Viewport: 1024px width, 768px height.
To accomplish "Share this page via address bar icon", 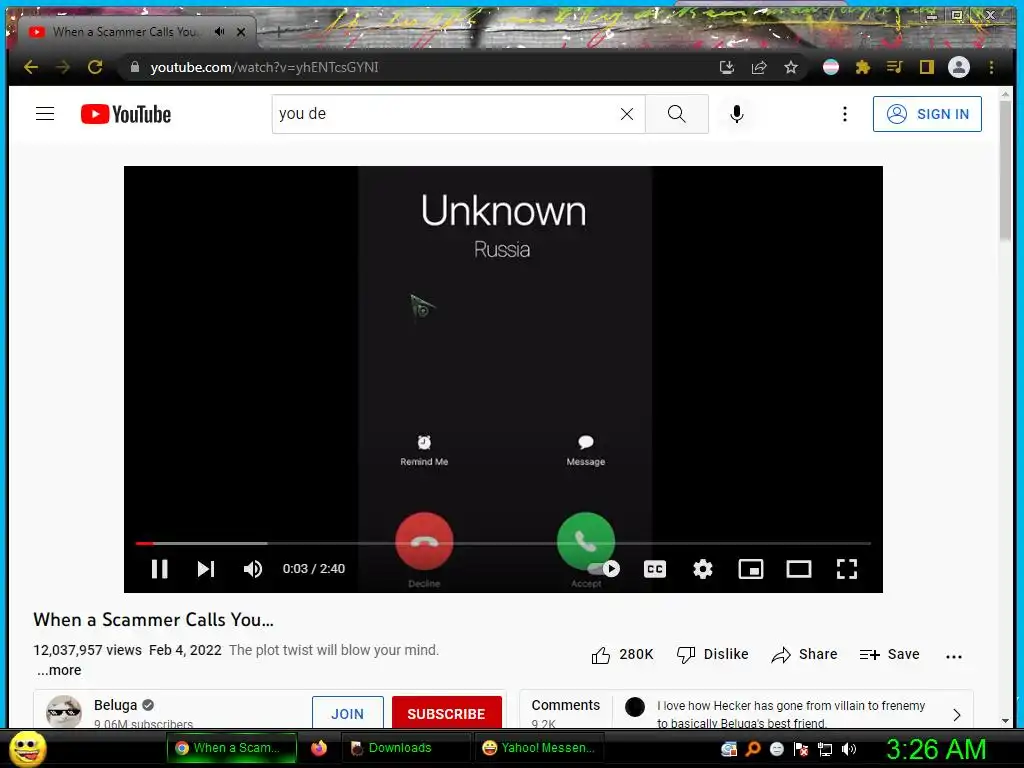I will [759, 67].
